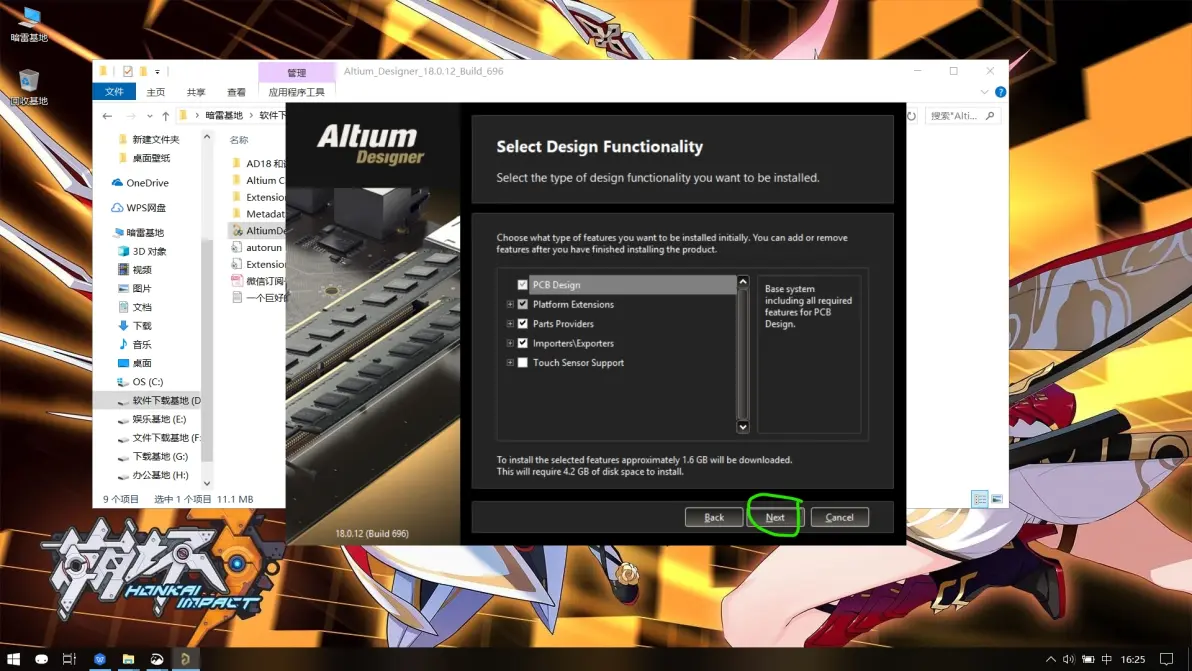Switch Explorer to large icons view
The image size is (1192, 671).
click(x=997, y=499)
